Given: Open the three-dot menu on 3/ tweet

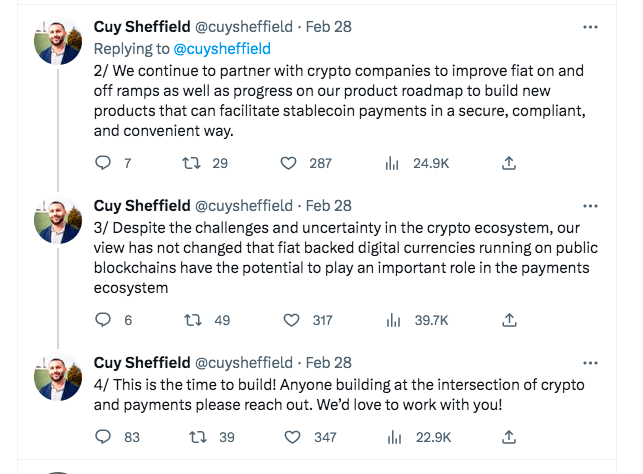Looking at the screenshot, I should tap(590, 206).
